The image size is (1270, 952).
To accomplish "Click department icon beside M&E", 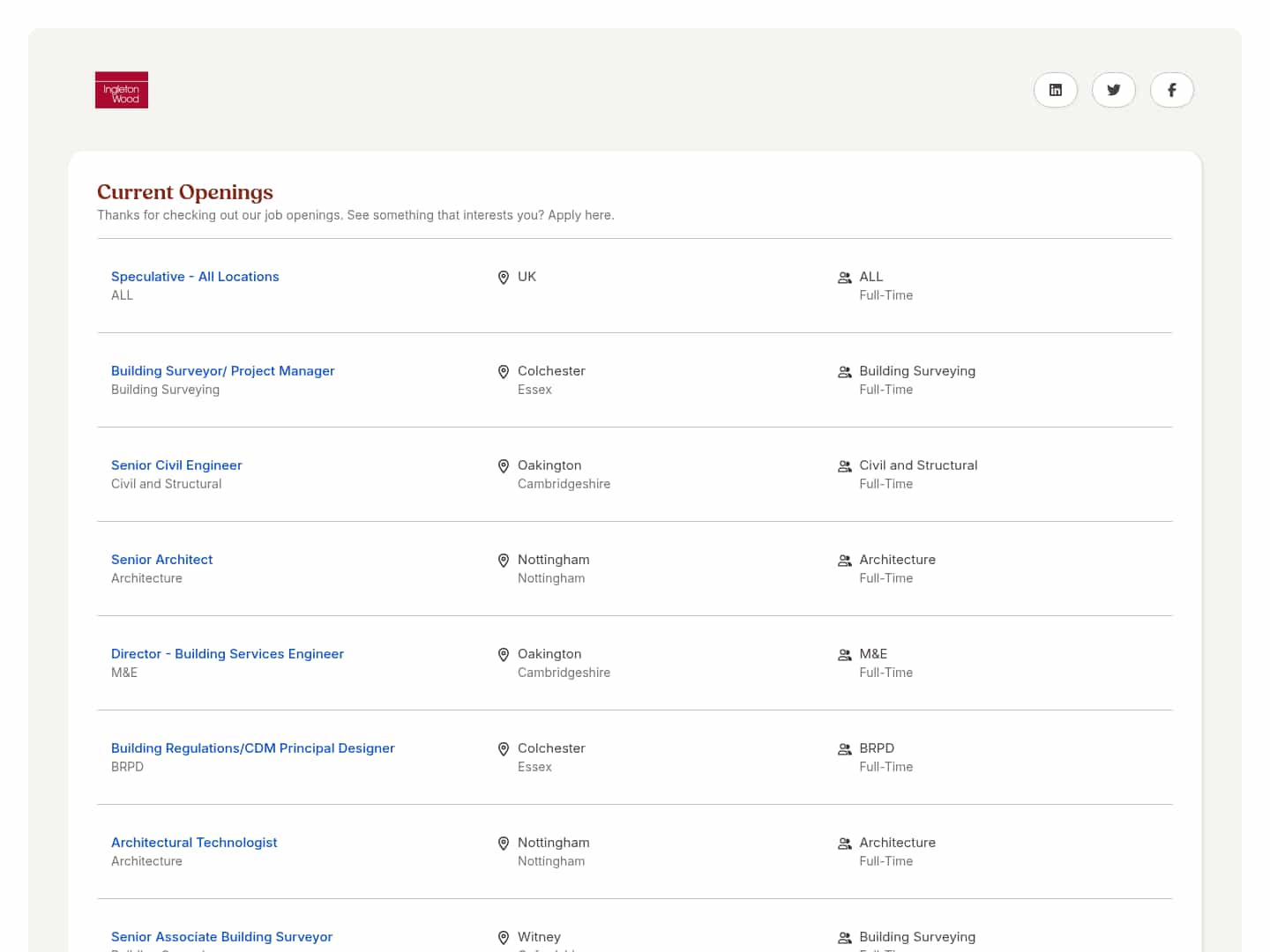I will click(x=844, y=655).
